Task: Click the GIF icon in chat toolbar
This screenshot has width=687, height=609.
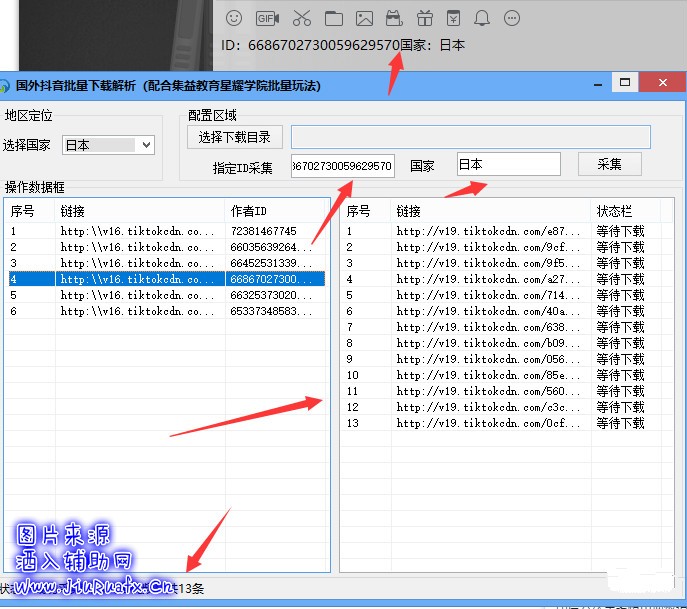Action: click(x=267, y=18)
